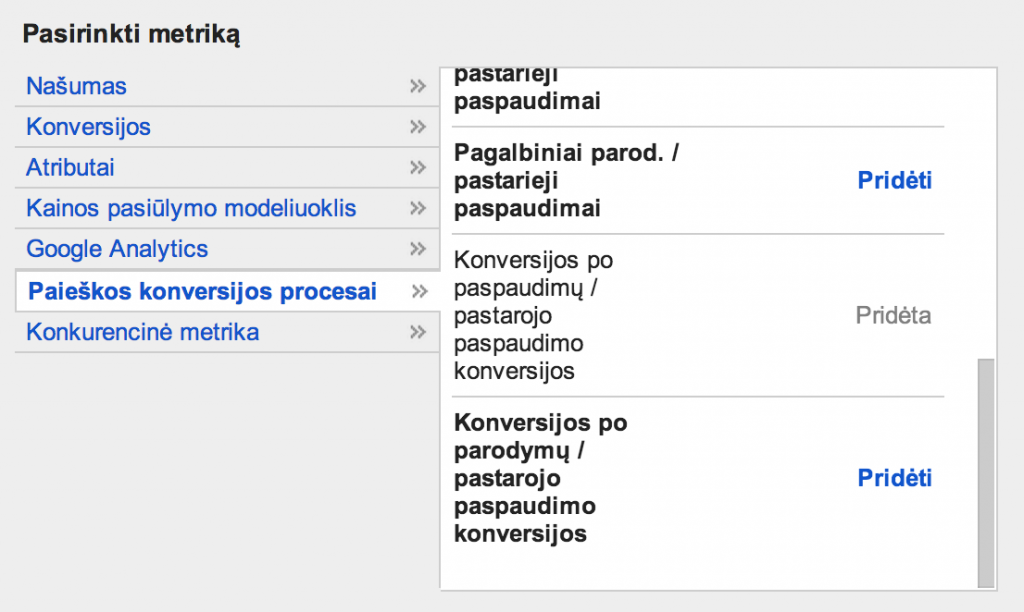
Task: Open the Atributai metrics list
Action: tap(70, 167)
